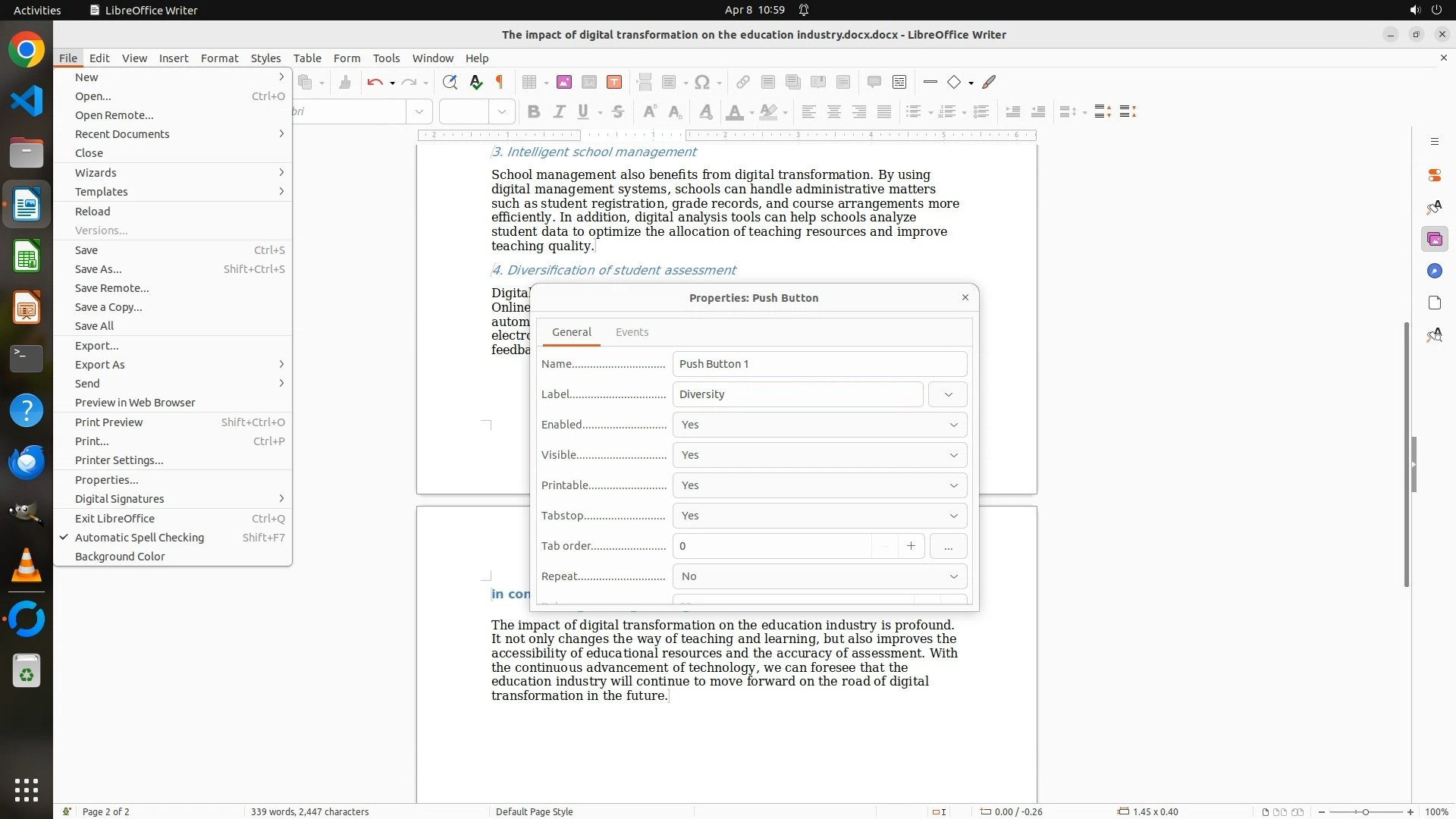Click the Justified alignment icon
The height and width of the screenshot is (819, 1456).
pos(884,111)
